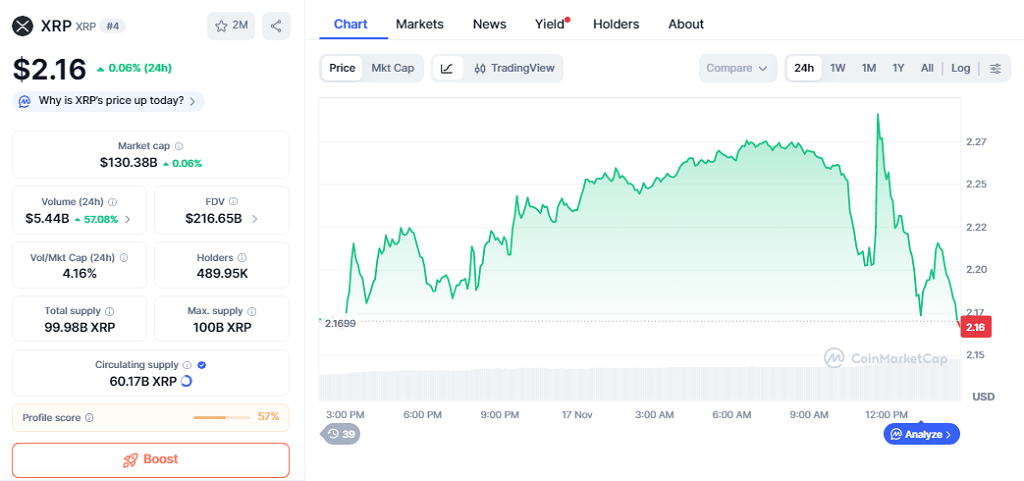The width and height of the screenshot is (1024, 481).
Task: Click the rocket icon on Boost button
Action: [x=131, y=459]
